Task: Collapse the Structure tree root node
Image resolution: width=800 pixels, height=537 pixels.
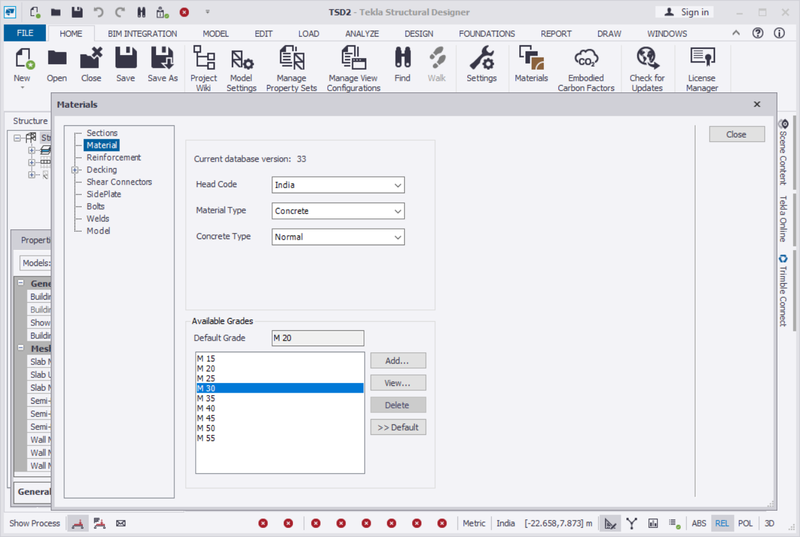Action: coord(17,138)
